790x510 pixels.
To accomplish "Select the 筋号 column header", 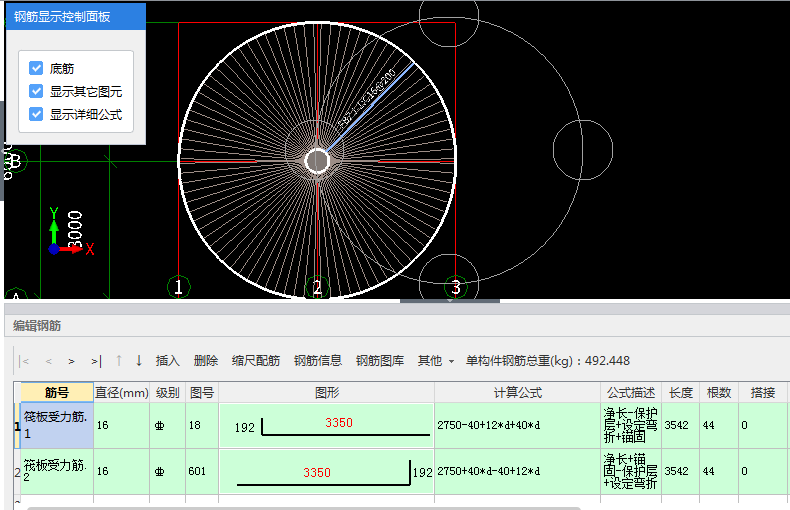I will pos(57,393).
